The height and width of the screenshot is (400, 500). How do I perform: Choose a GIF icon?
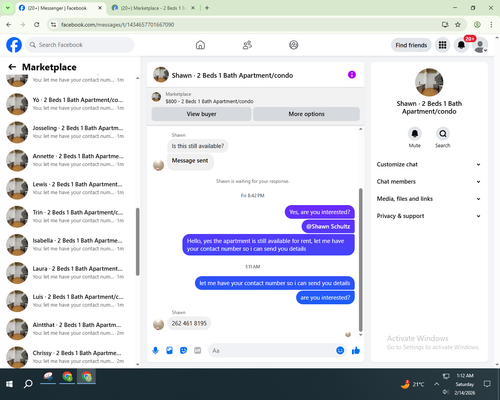[x=198, y=350]
